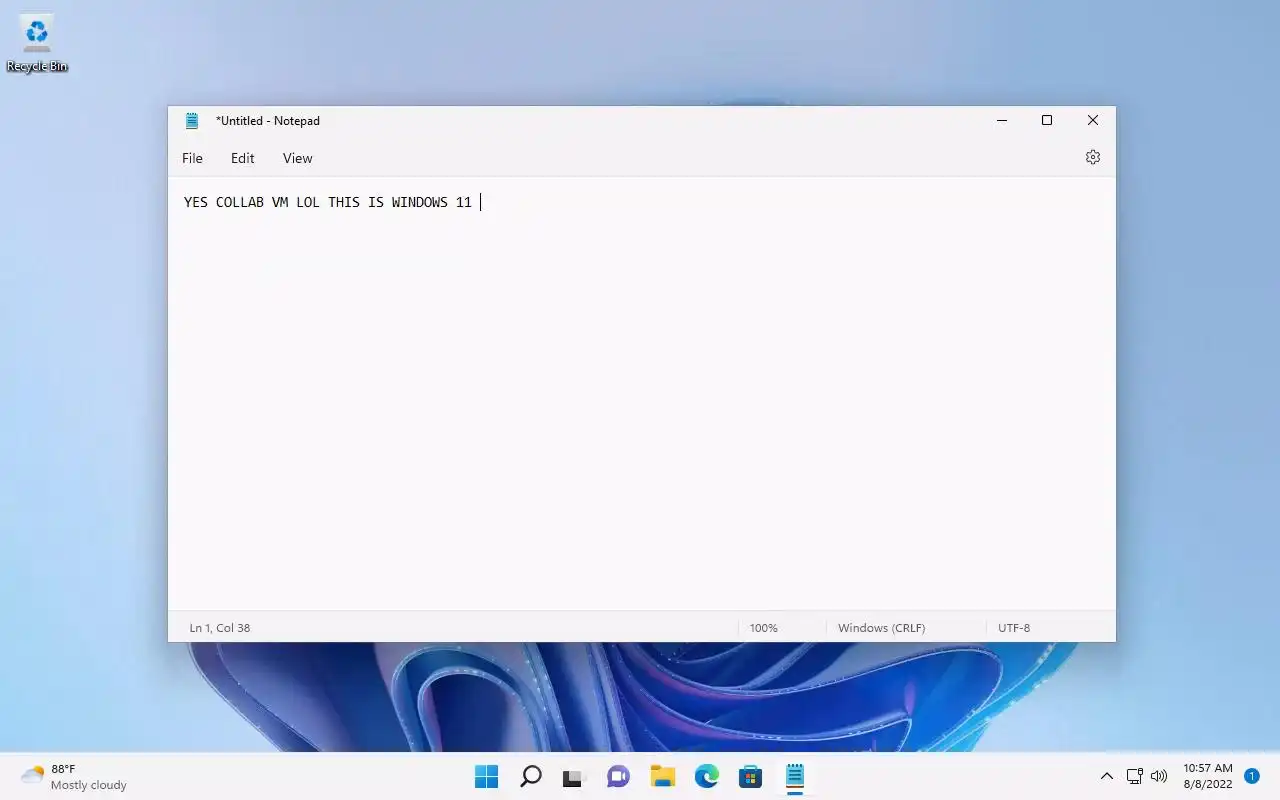1280x800 pixels.
Task: Click the Notepad app icon in title bar
Action: [192, 121]
